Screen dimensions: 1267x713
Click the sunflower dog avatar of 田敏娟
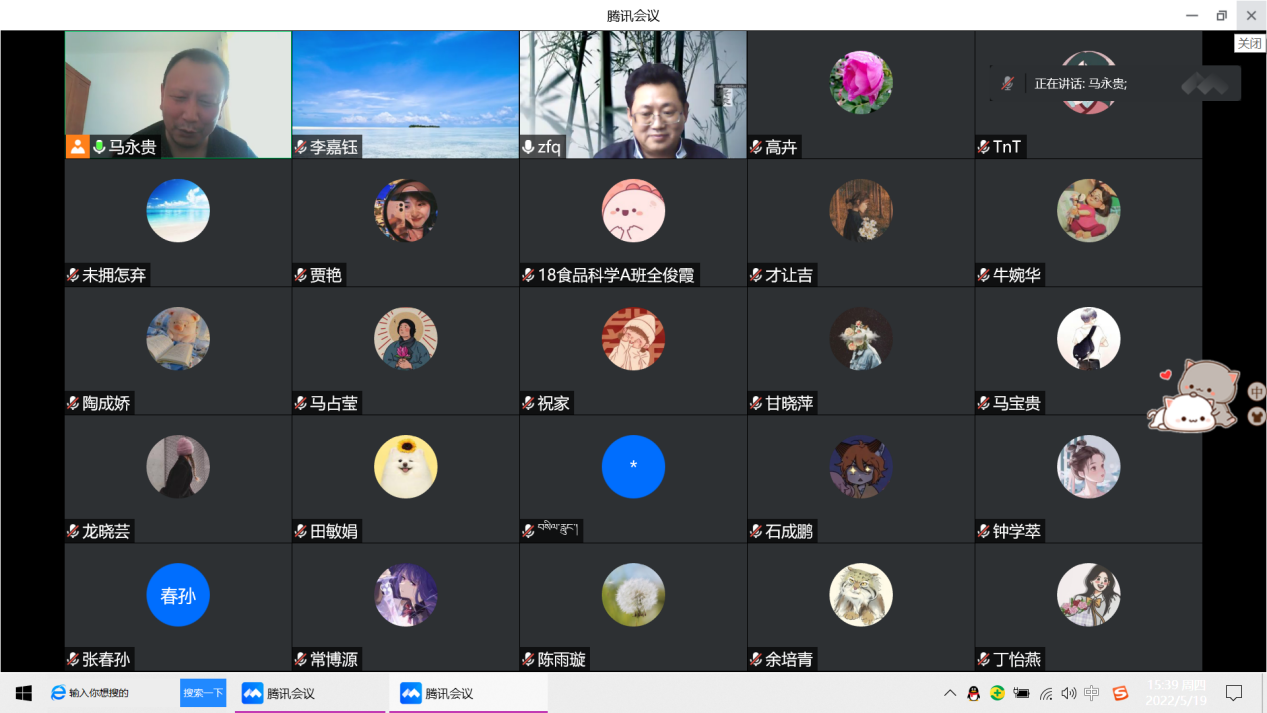click(x=405, y=467)
